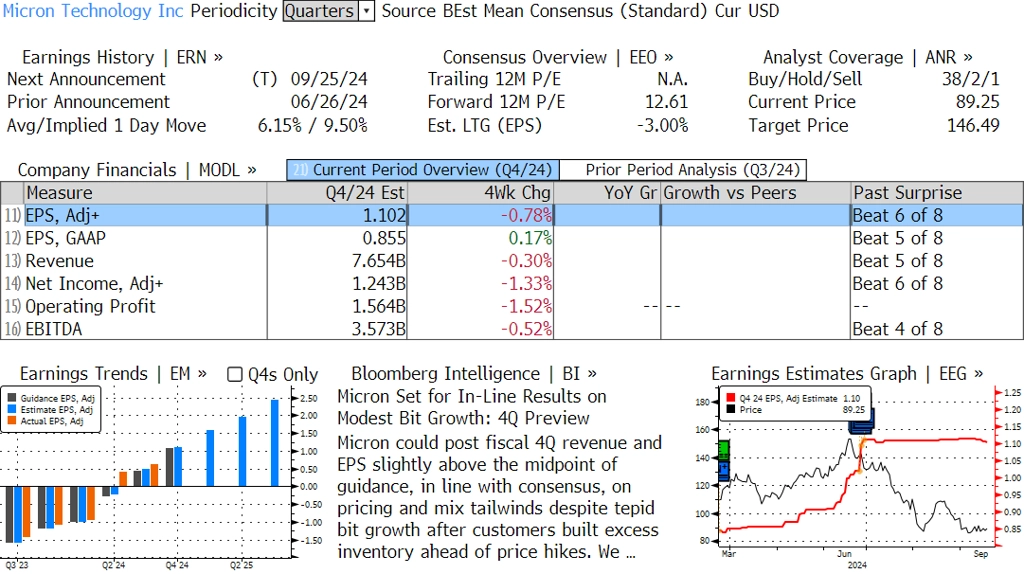Click the 0.17% EPS GAAP change value

tap(530, 238)
